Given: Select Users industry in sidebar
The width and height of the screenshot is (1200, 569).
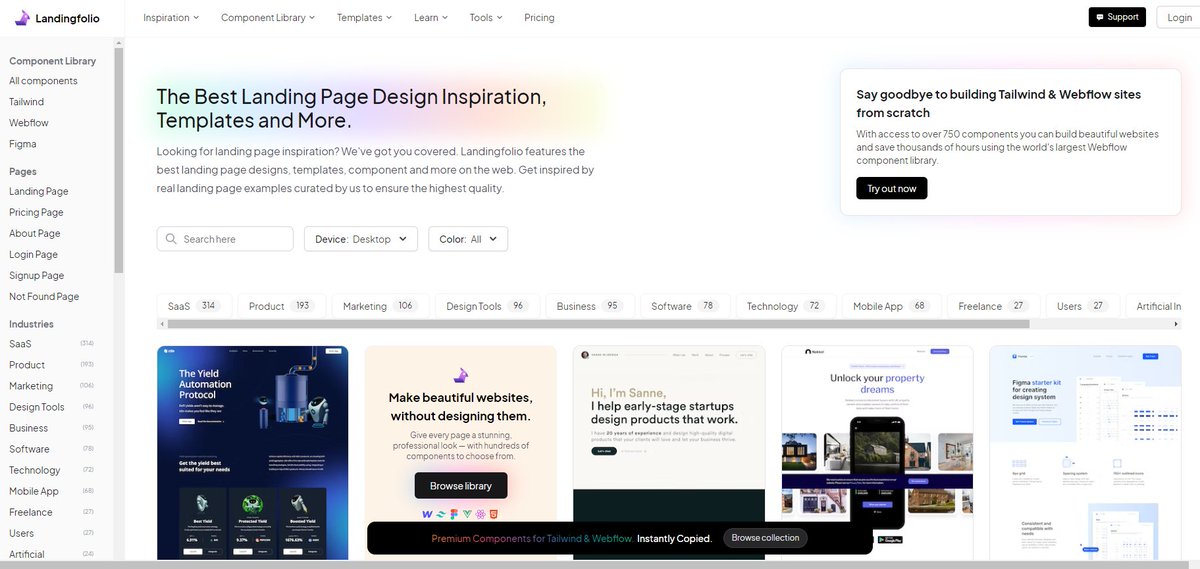Looking at the screenshot, I should pos(52,533).
